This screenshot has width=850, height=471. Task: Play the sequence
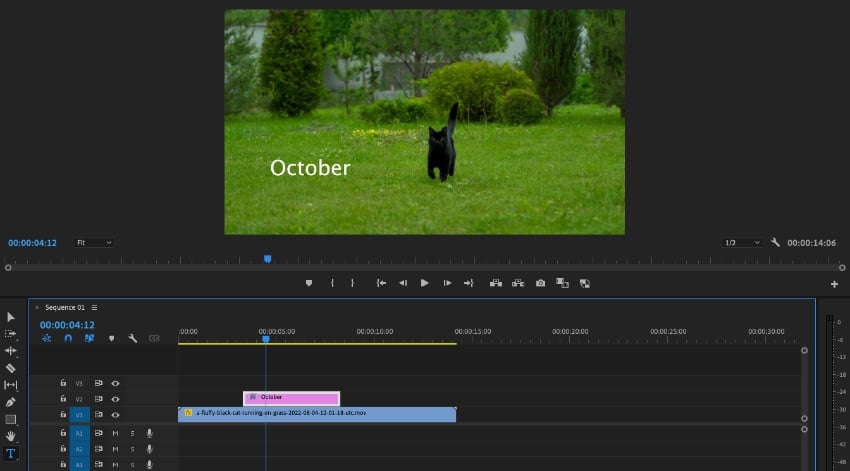point(424,283)
